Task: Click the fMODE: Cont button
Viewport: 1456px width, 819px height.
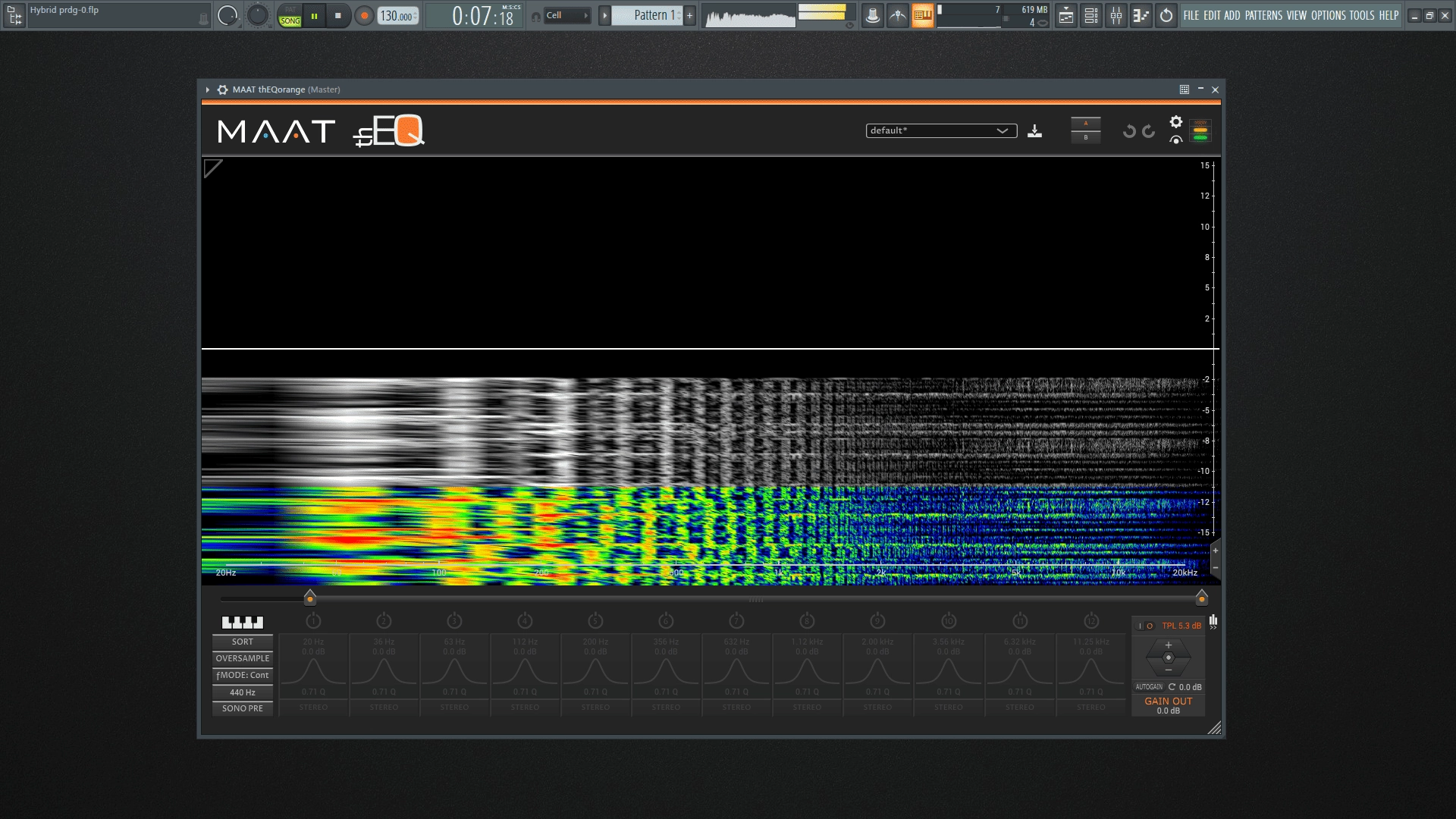Action: pos(243,675)
